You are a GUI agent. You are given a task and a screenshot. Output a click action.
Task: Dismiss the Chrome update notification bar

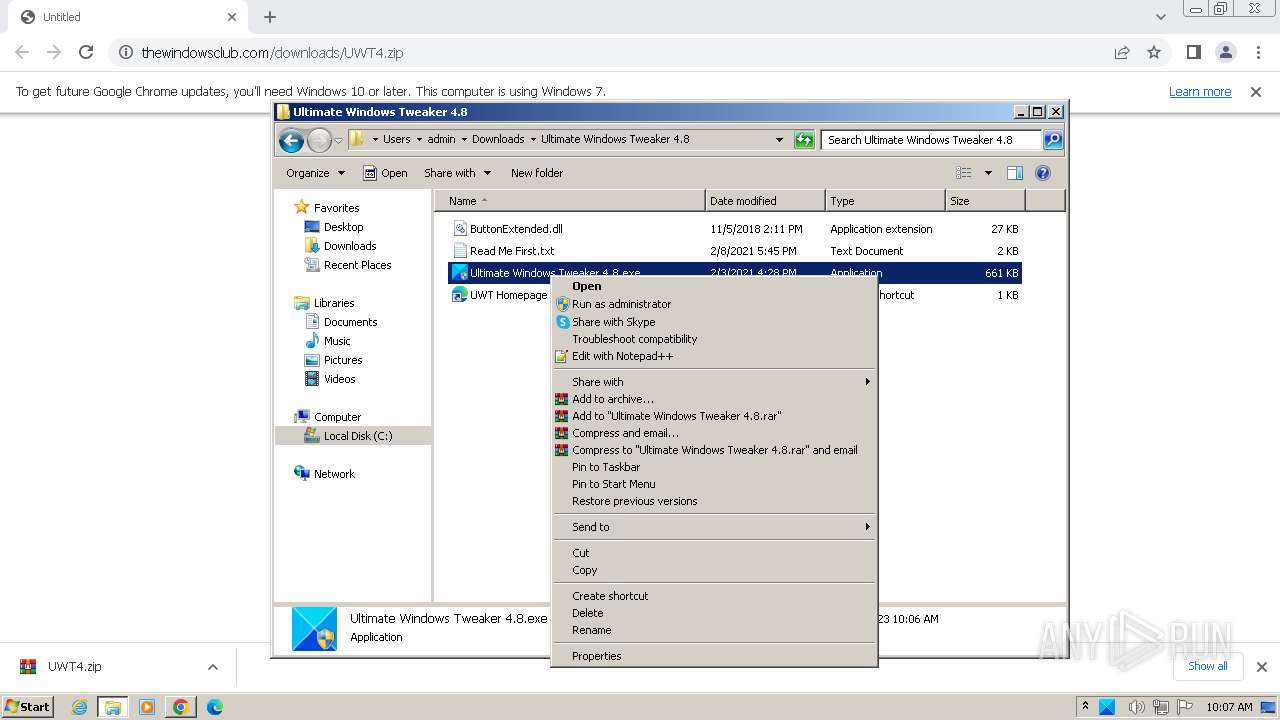tap(1256, 92)
